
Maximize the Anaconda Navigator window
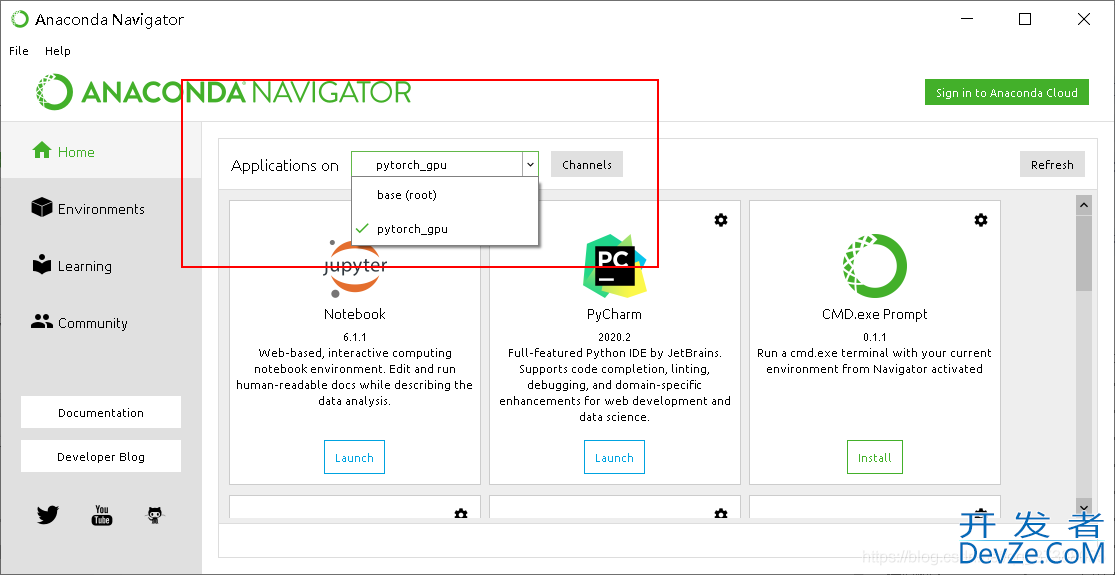(x=1025, y=19)
